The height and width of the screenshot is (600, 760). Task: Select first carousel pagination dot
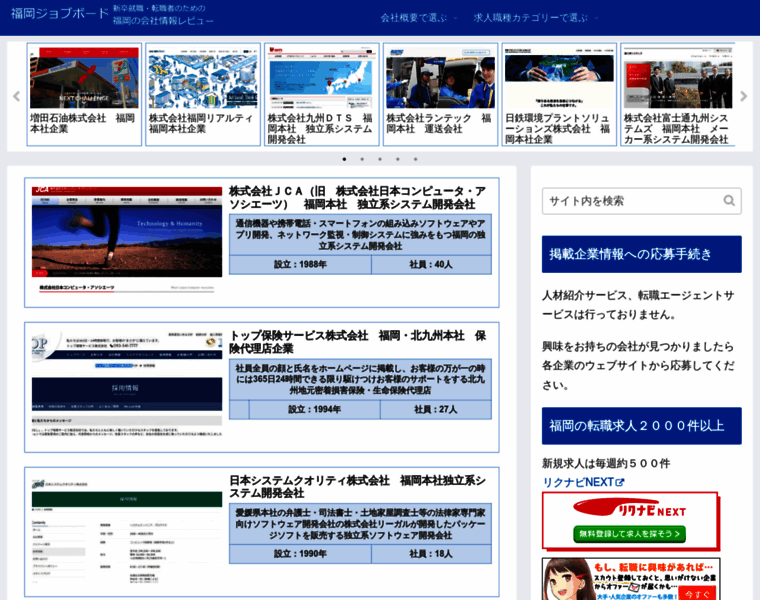tap(344, 159)
